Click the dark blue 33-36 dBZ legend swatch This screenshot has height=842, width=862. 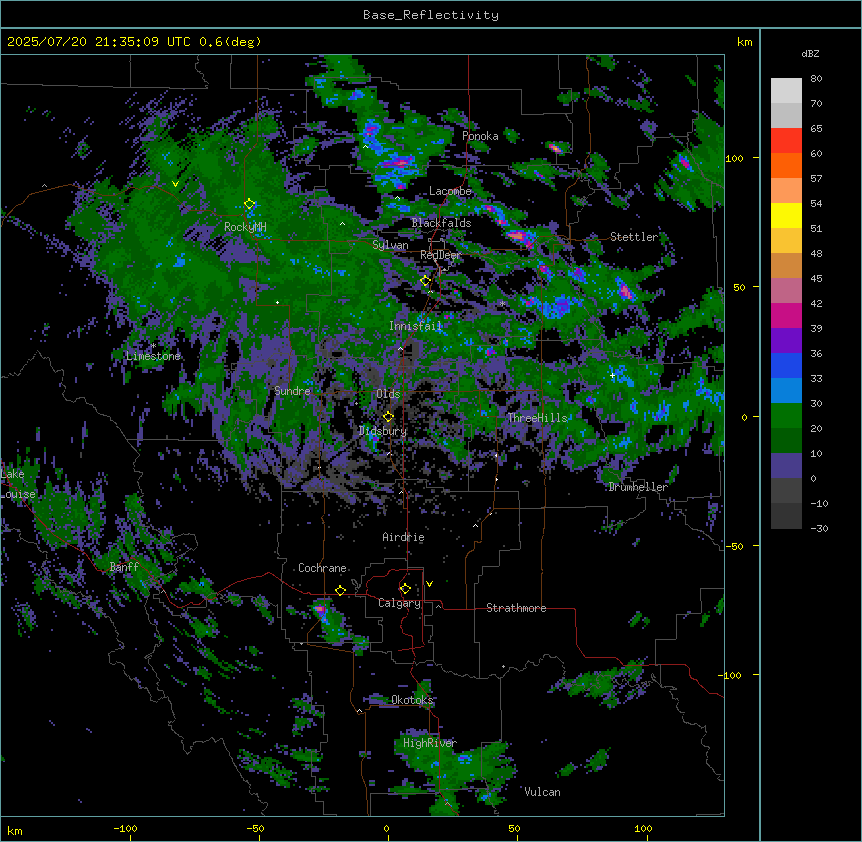tap(786, 365)
